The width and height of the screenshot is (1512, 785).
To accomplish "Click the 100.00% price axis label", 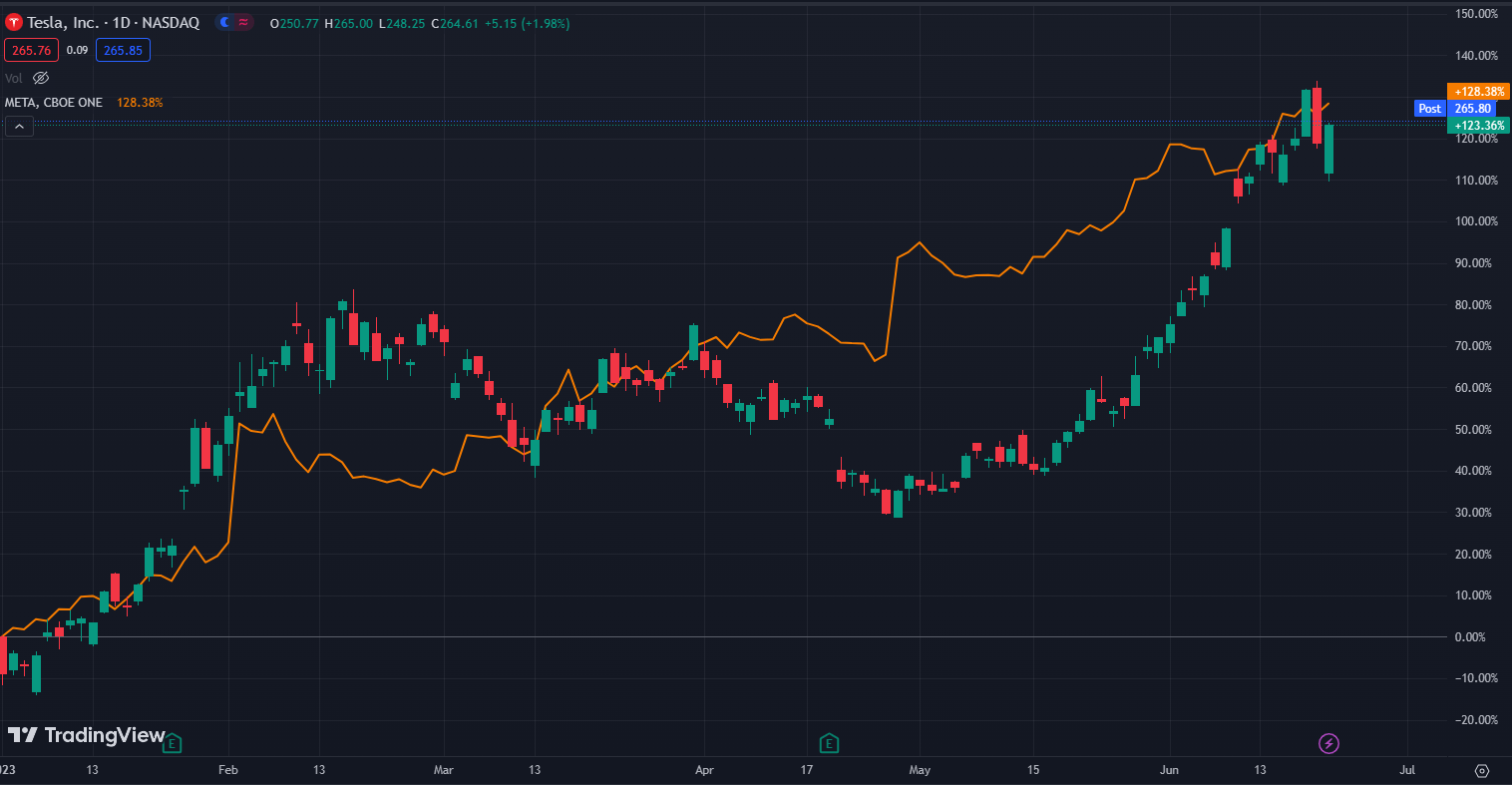I will pos(1476,221).
